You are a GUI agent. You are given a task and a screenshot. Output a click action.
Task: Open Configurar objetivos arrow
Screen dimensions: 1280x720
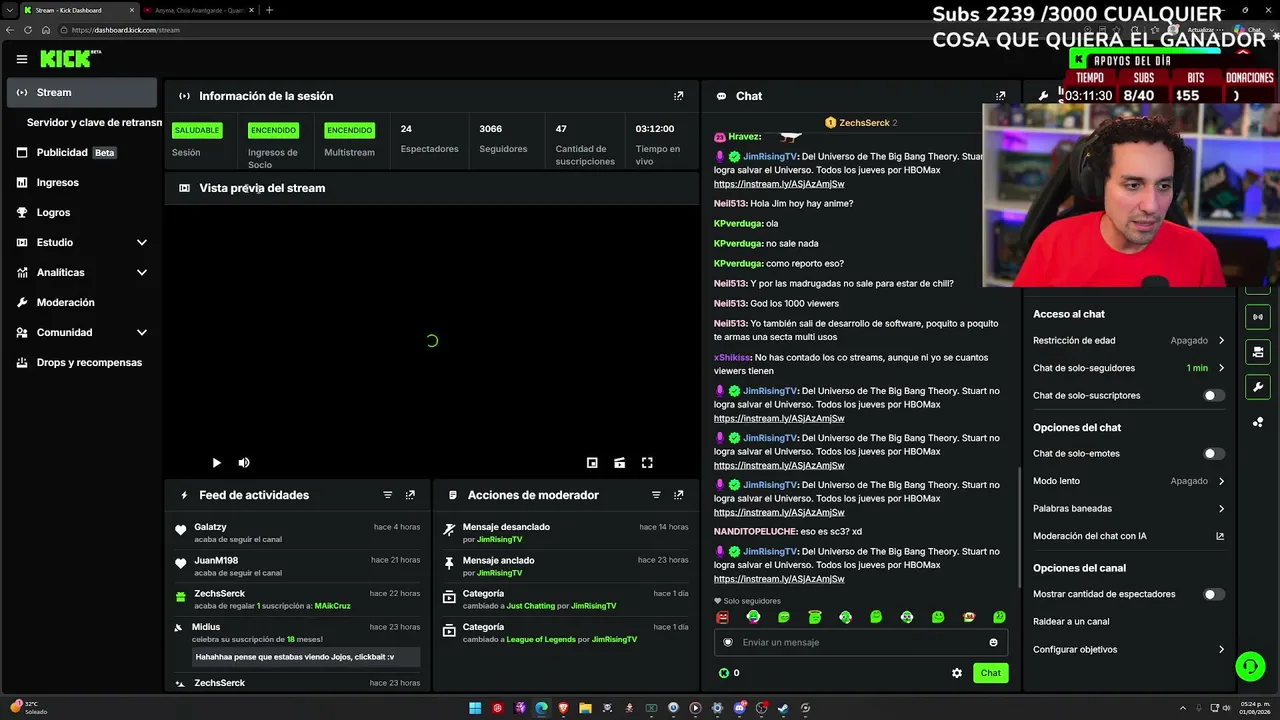(x=1221, y=650)
